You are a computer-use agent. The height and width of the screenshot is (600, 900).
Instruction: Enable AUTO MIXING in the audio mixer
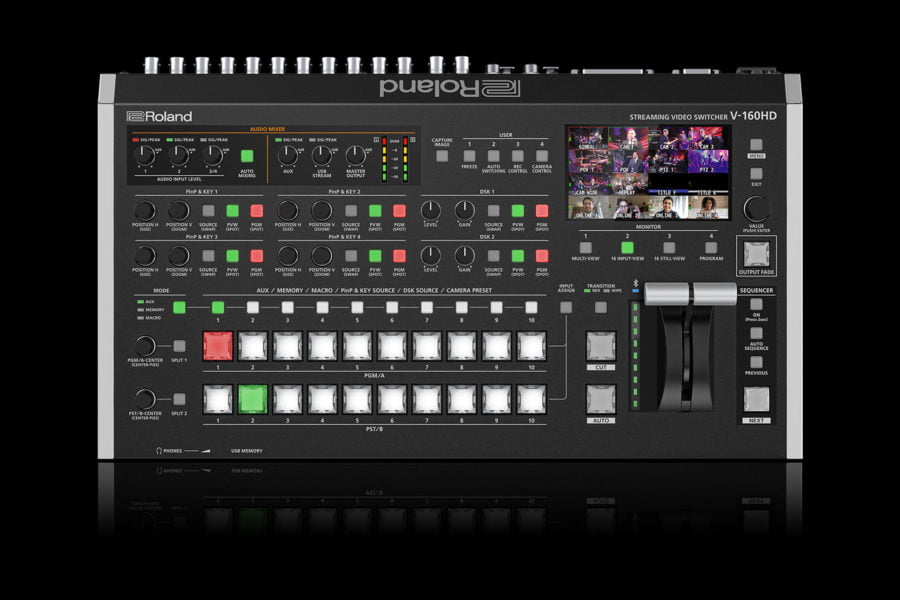(x=247, y=156)
